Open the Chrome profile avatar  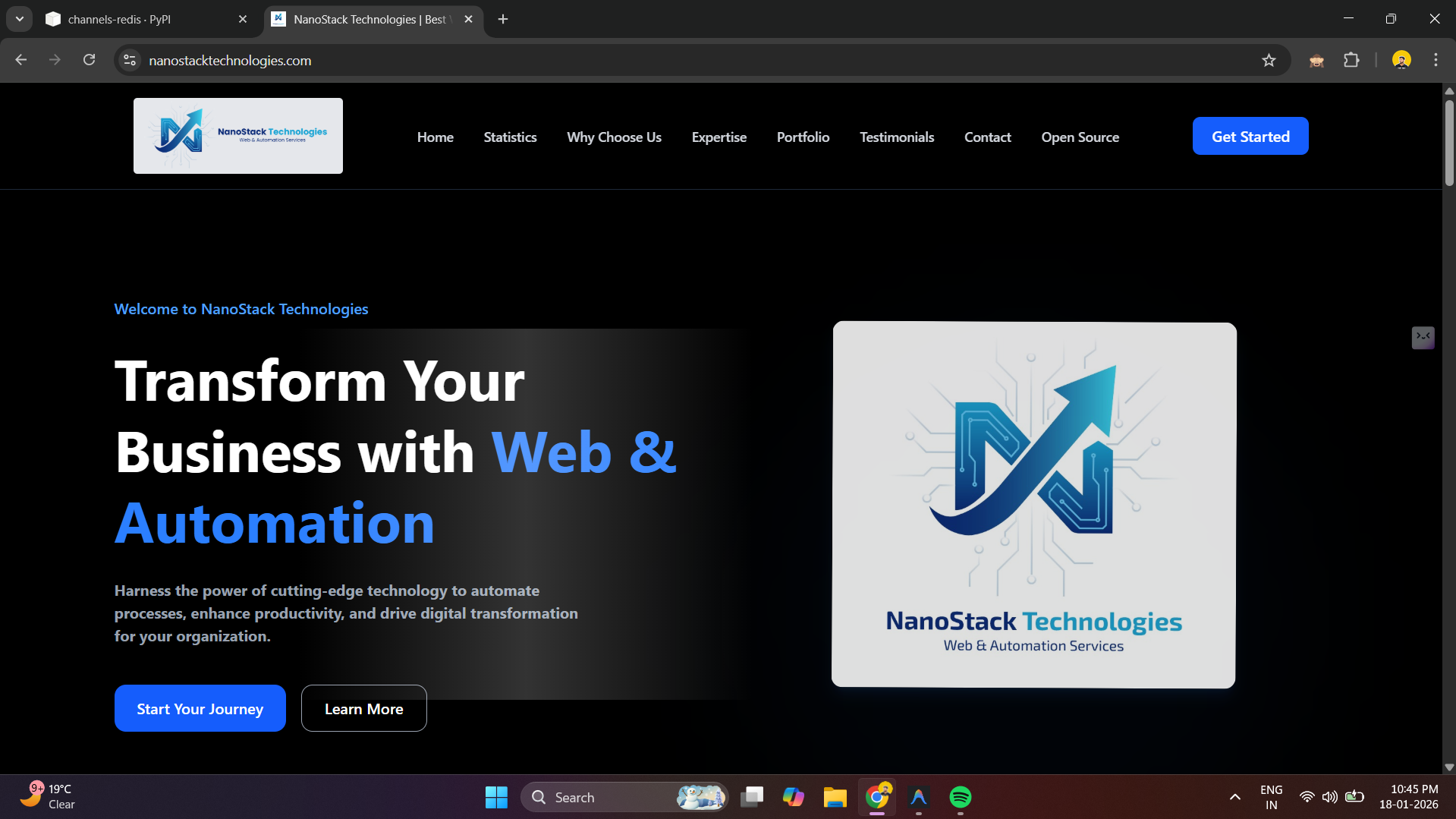coord(1401,60)
